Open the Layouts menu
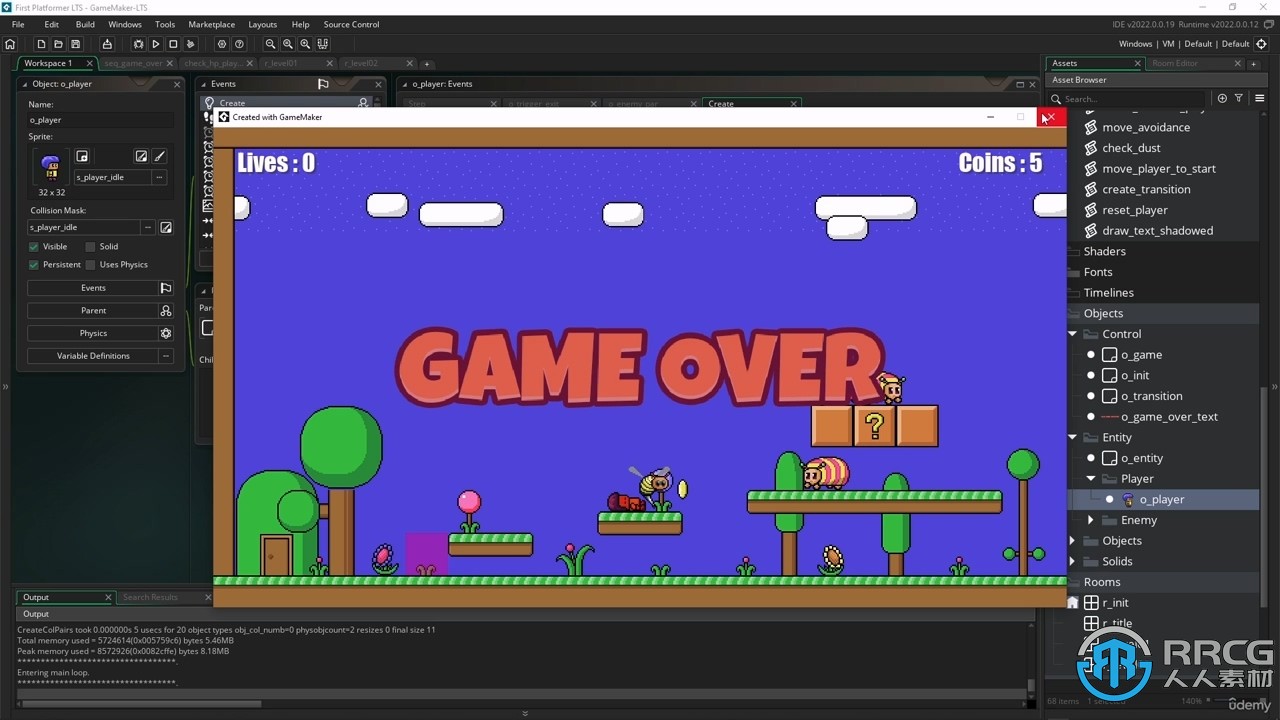Screen dimensions: 1280x720 point(263,24)
